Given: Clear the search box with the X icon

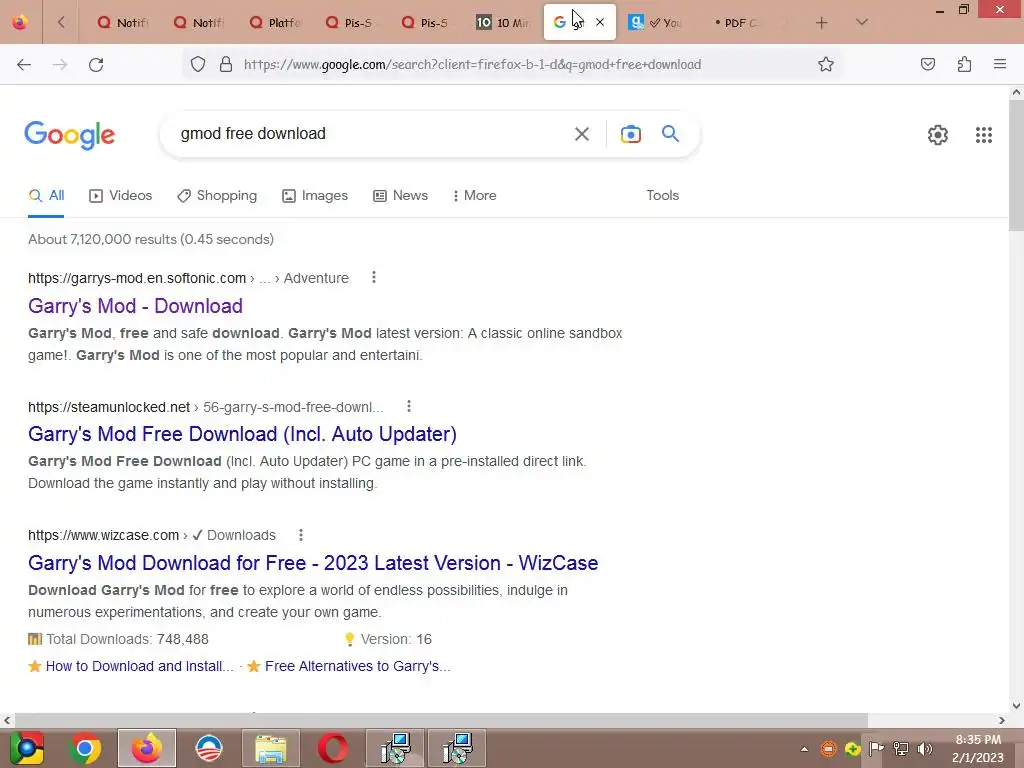Looking at the screenshot, I should click(581, 134).
